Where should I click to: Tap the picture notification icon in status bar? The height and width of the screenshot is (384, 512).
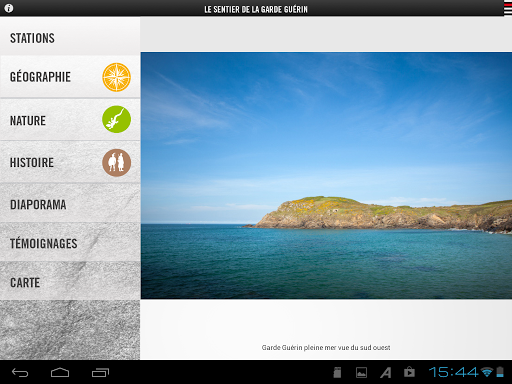coord(361,372)
